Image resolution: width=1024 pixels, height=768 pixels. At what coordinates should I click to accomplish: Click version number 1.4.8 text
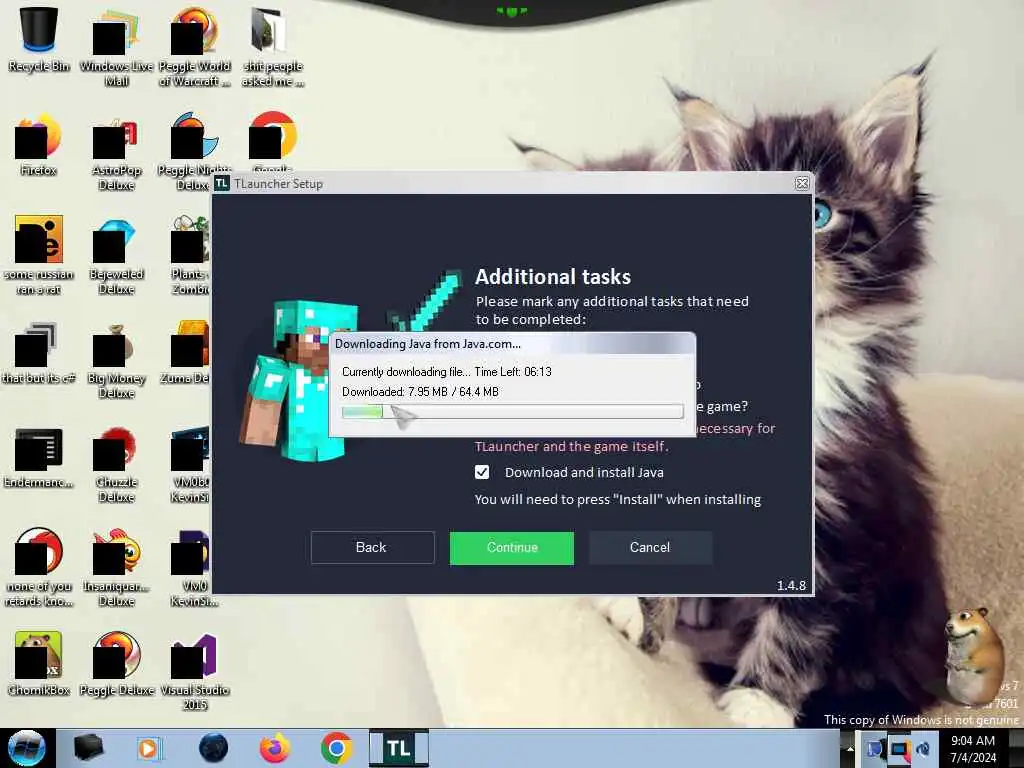[x=792, y=585]
